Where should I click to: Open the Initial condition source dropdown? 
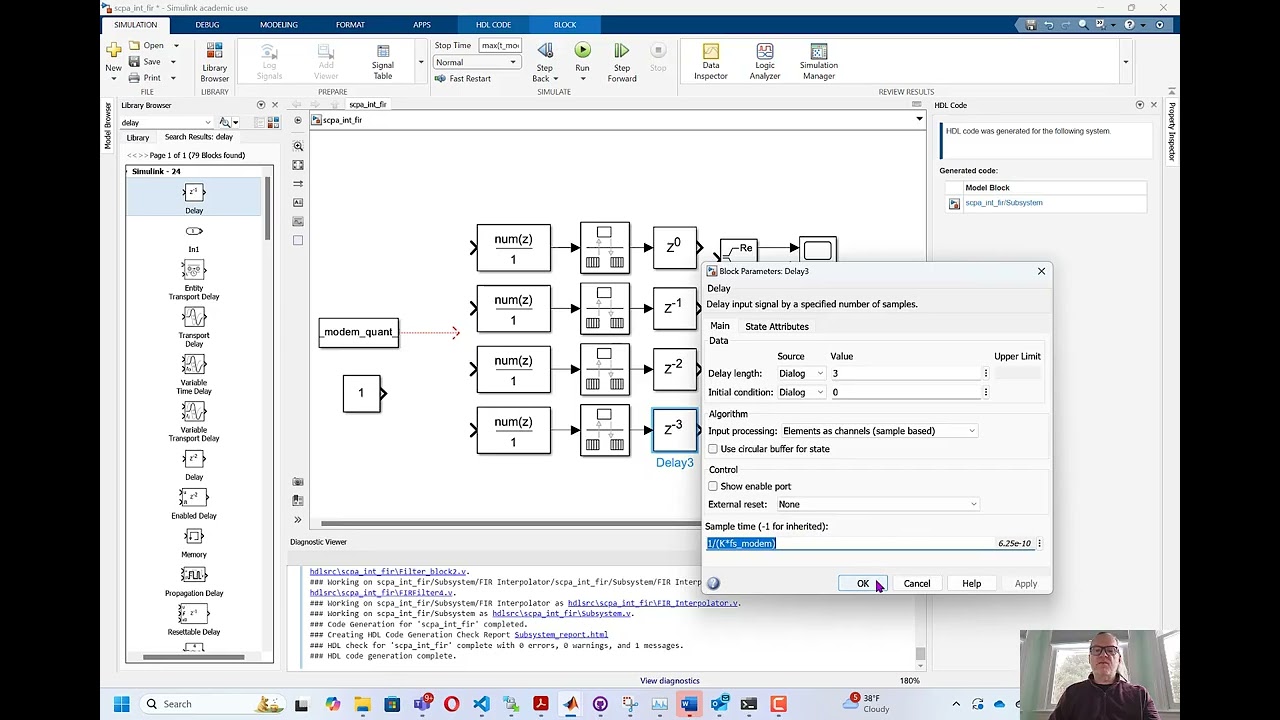(x=801, y=392)
